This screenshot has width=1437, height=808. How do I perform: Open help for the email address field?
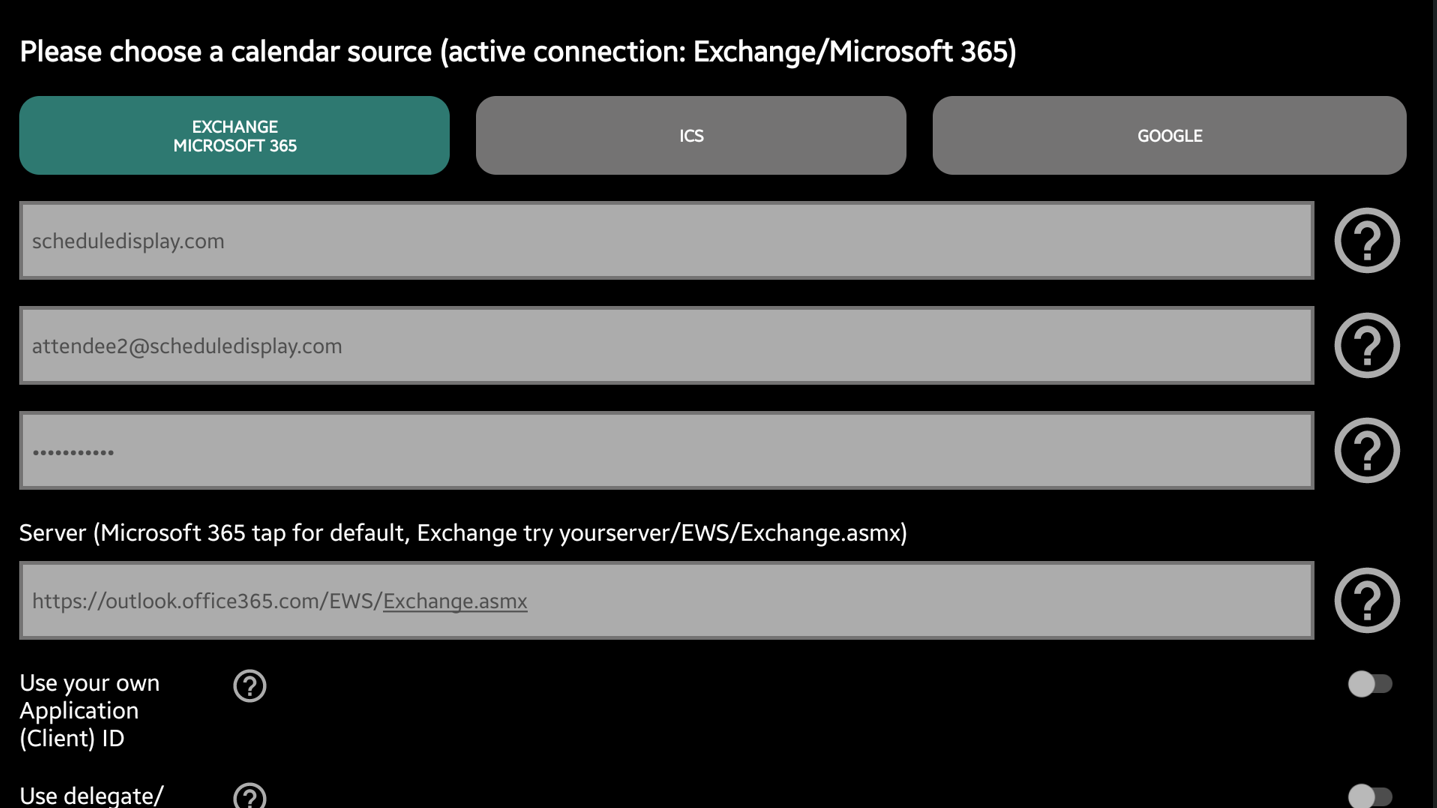point(1366,346)
